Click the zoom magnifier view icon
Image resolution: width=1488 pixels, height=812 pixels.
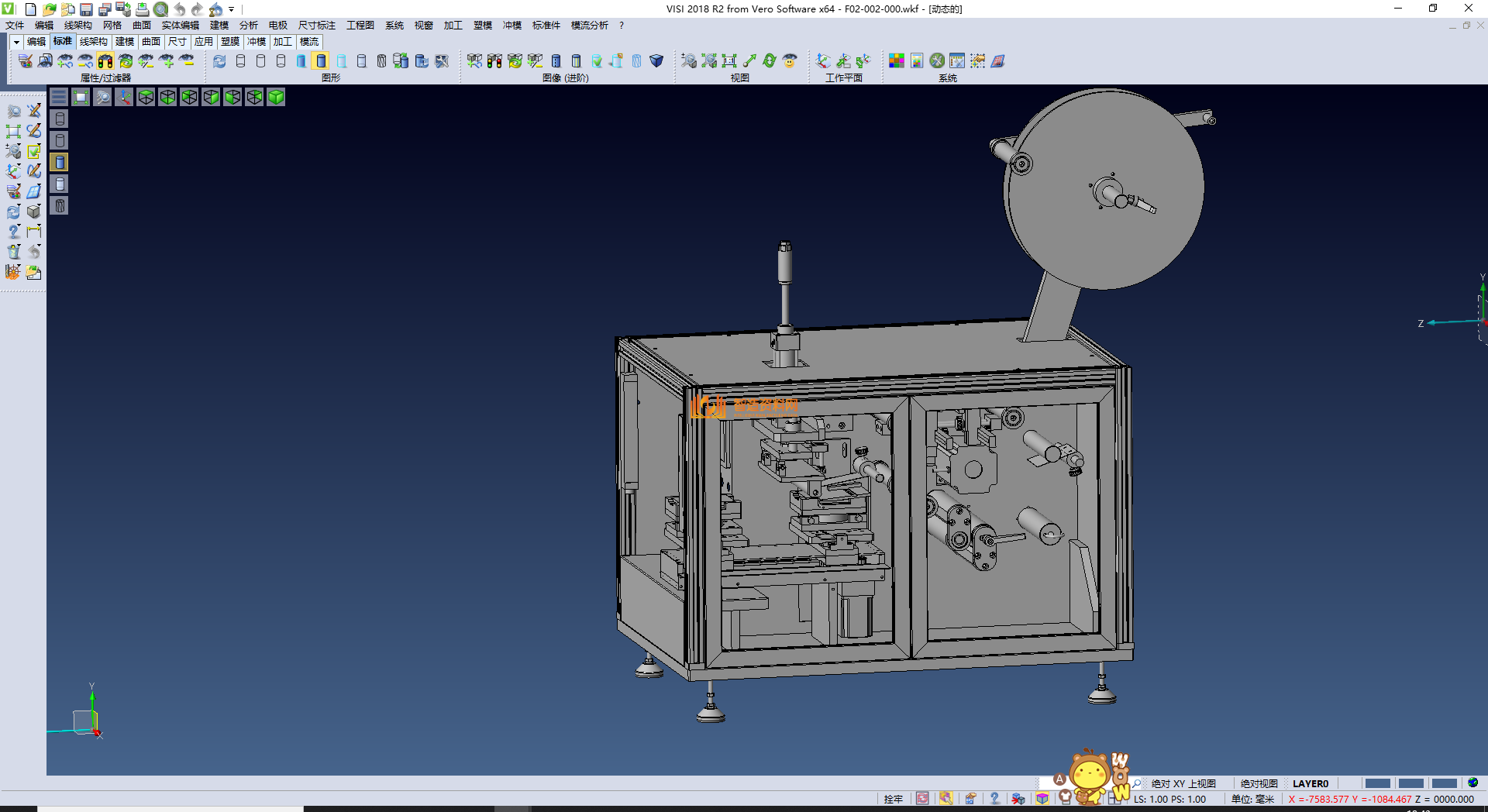click(102, 97)
